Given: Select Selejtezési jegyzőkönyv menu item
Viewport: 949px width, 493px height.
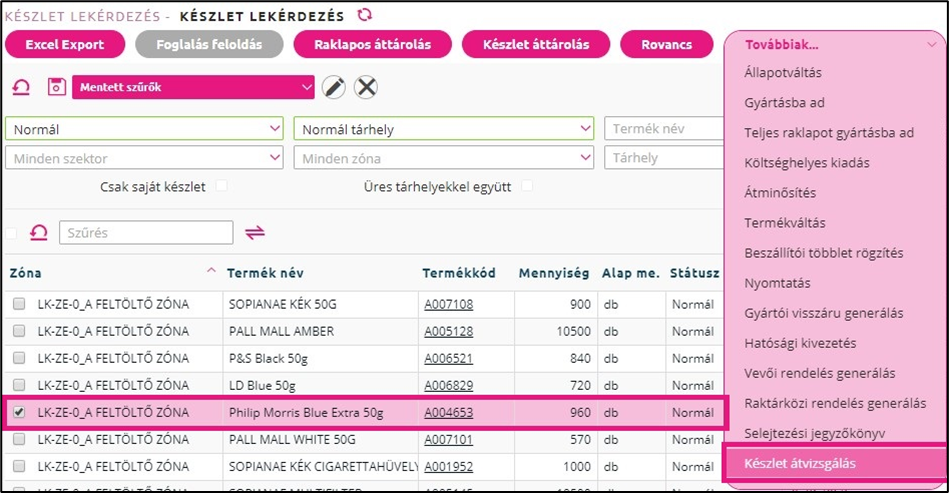Looking at the screenshot, I should (x=815, y=434).
